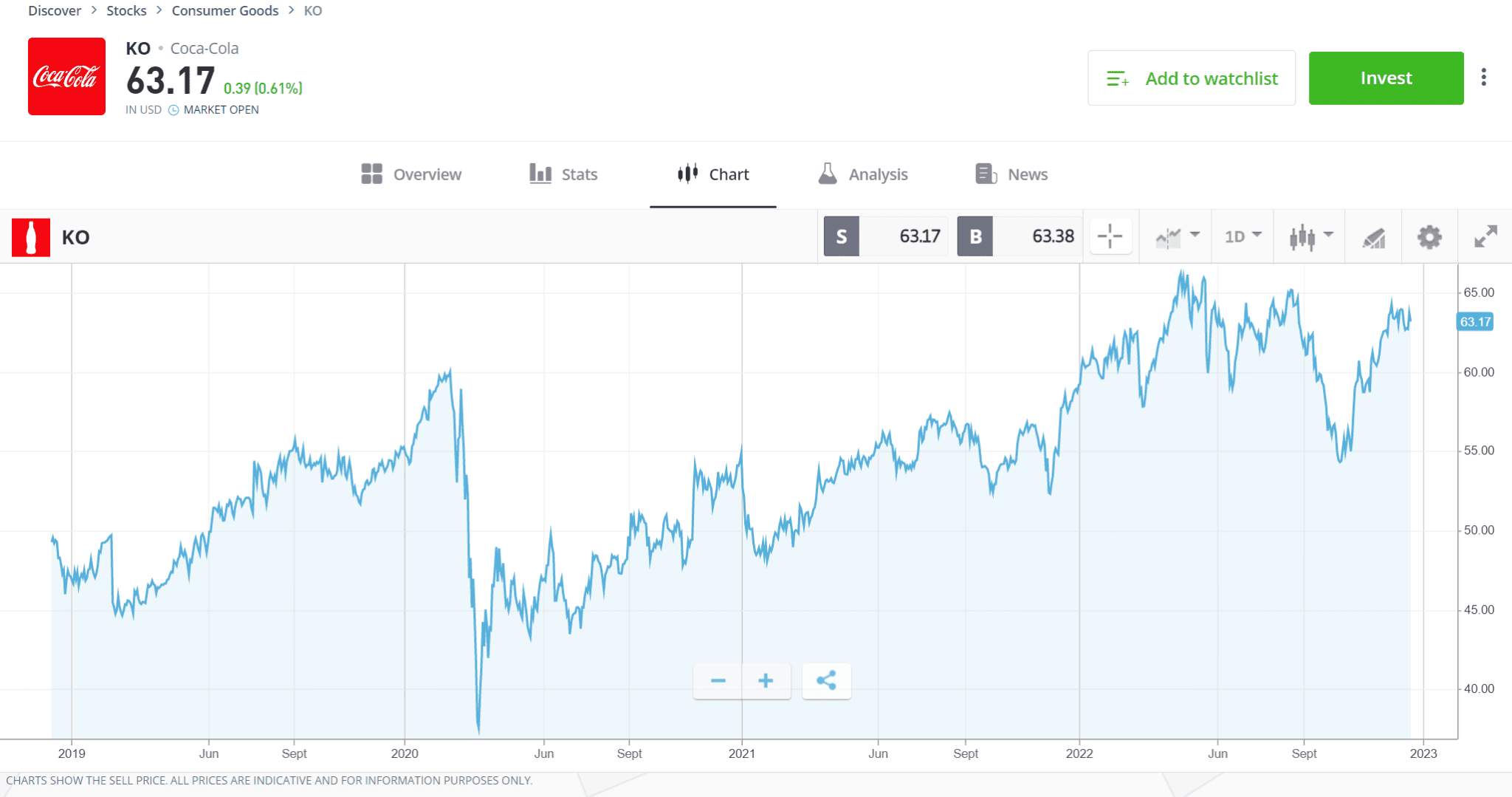
Task: Open the candlestick style dropdown
Action: [1309, 236]
